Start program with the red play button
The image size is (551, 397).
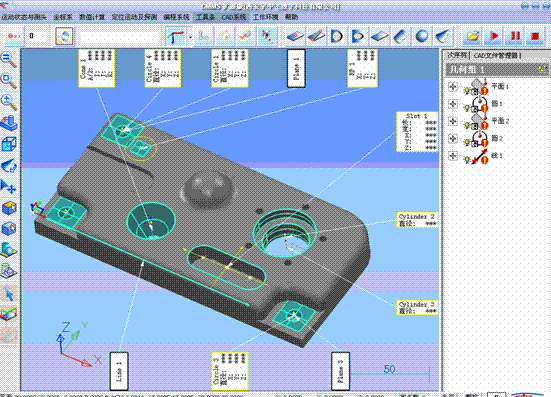click(x=494, y=36)
